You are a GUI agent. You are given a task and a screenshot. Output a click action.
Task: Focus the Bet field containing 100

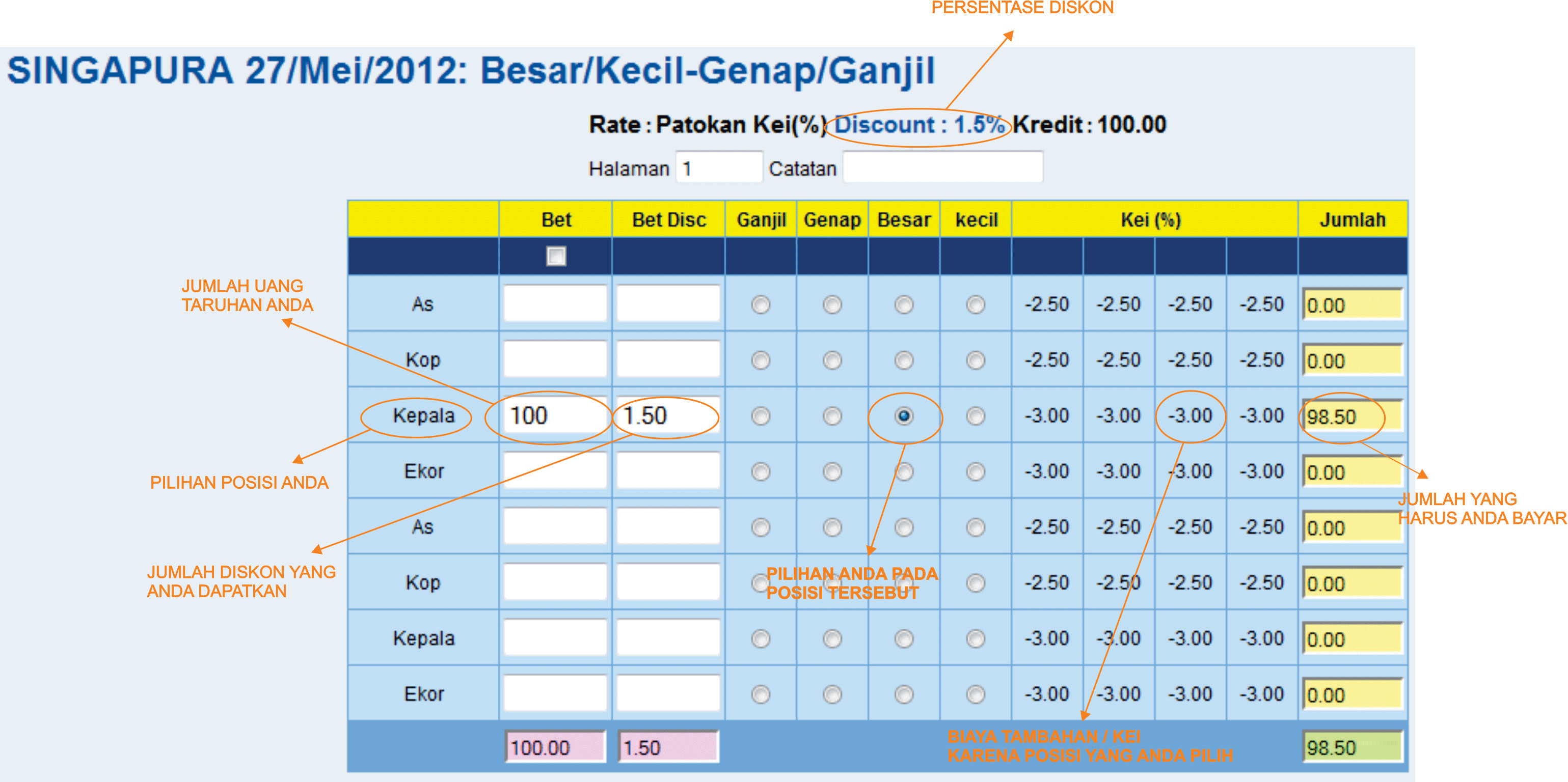(555, 415)
